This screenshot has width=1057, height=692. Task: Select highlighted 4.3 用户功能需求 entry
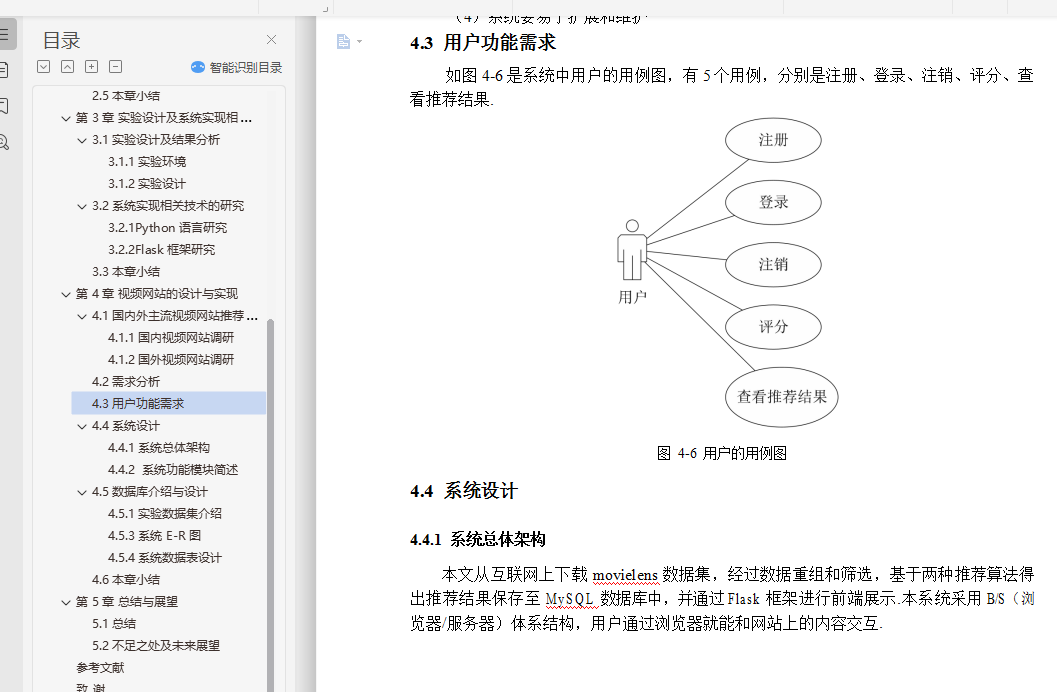[x=169, y=404]
